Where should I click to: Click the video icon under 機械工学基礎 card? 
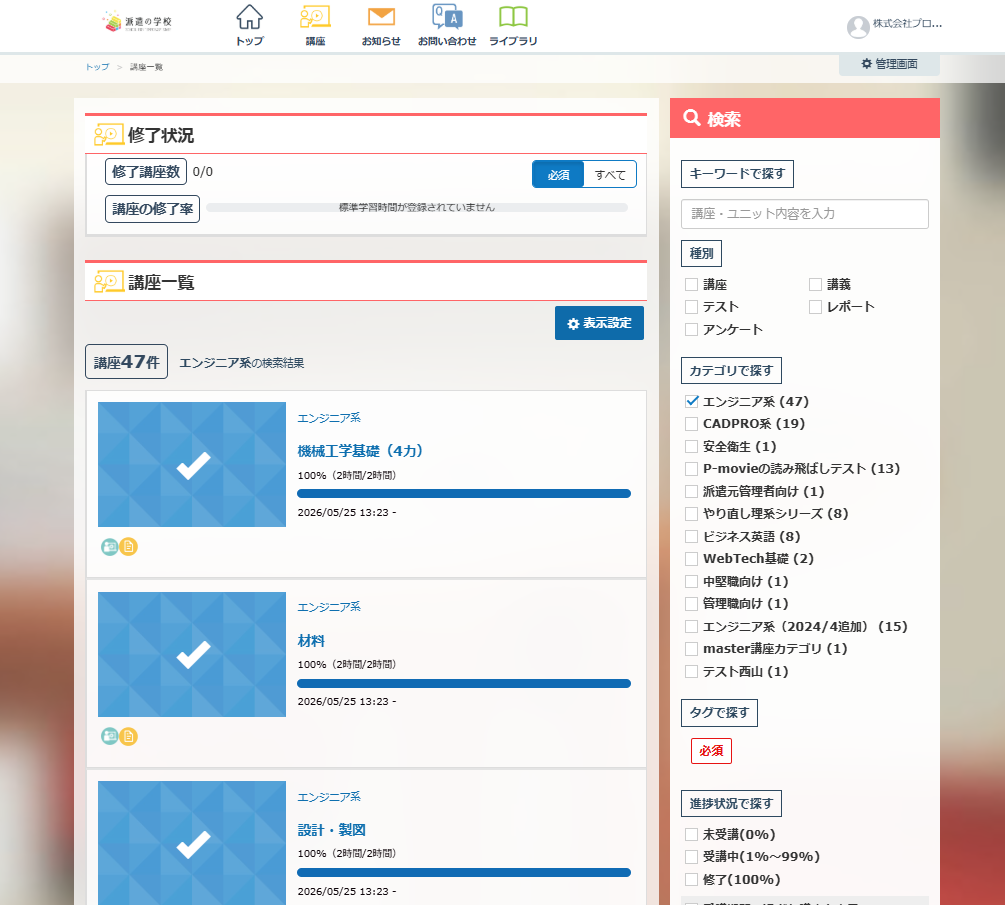(110, 547)
